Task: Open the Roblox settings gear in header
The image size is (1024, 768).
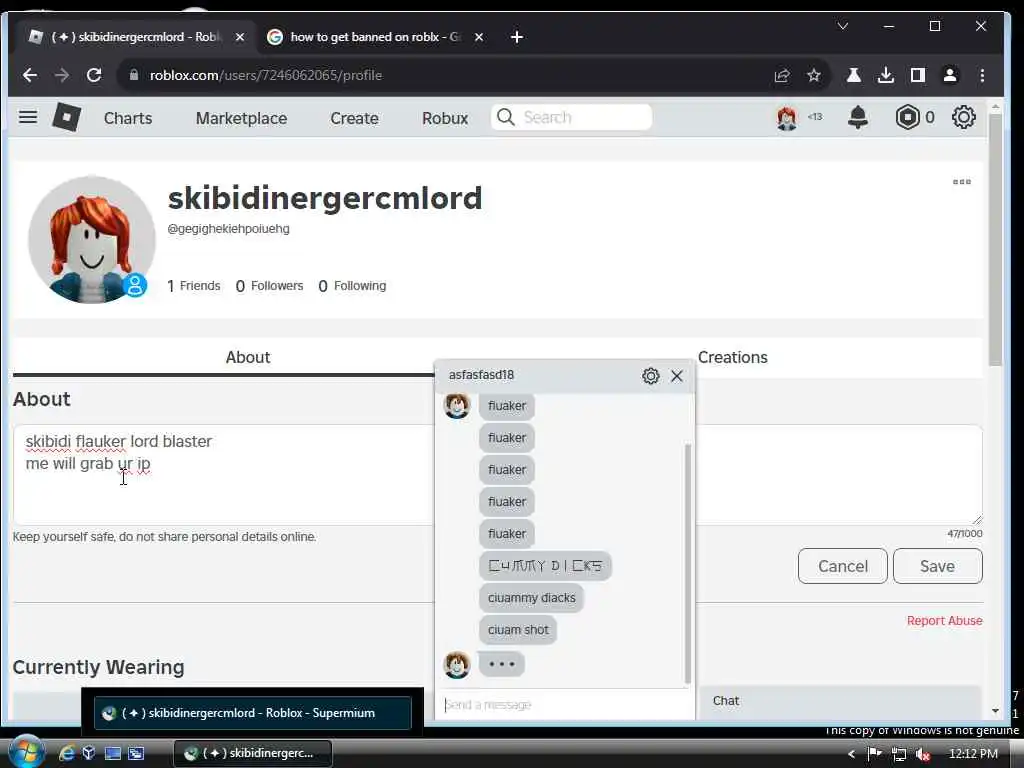Action: tap(963, 118)
